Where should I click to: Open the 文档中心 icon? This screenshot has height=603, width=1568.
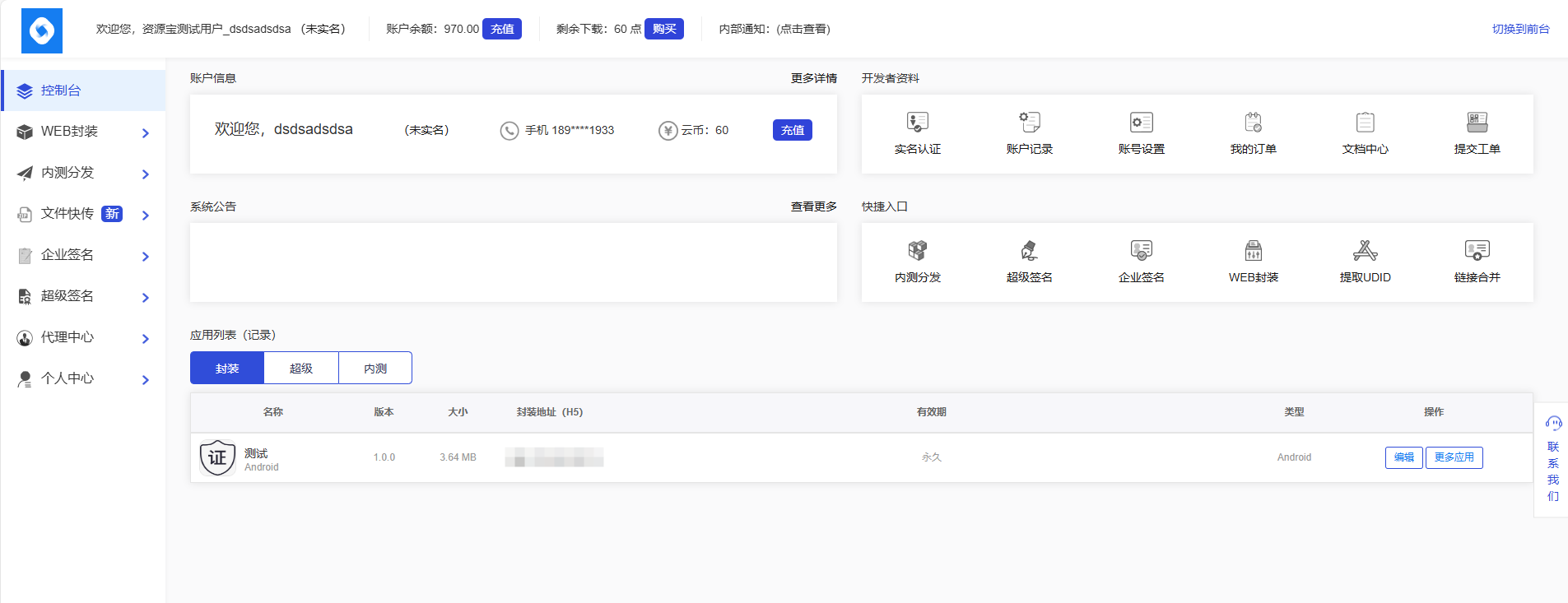pyautogui.click(x=1366, y=123)
